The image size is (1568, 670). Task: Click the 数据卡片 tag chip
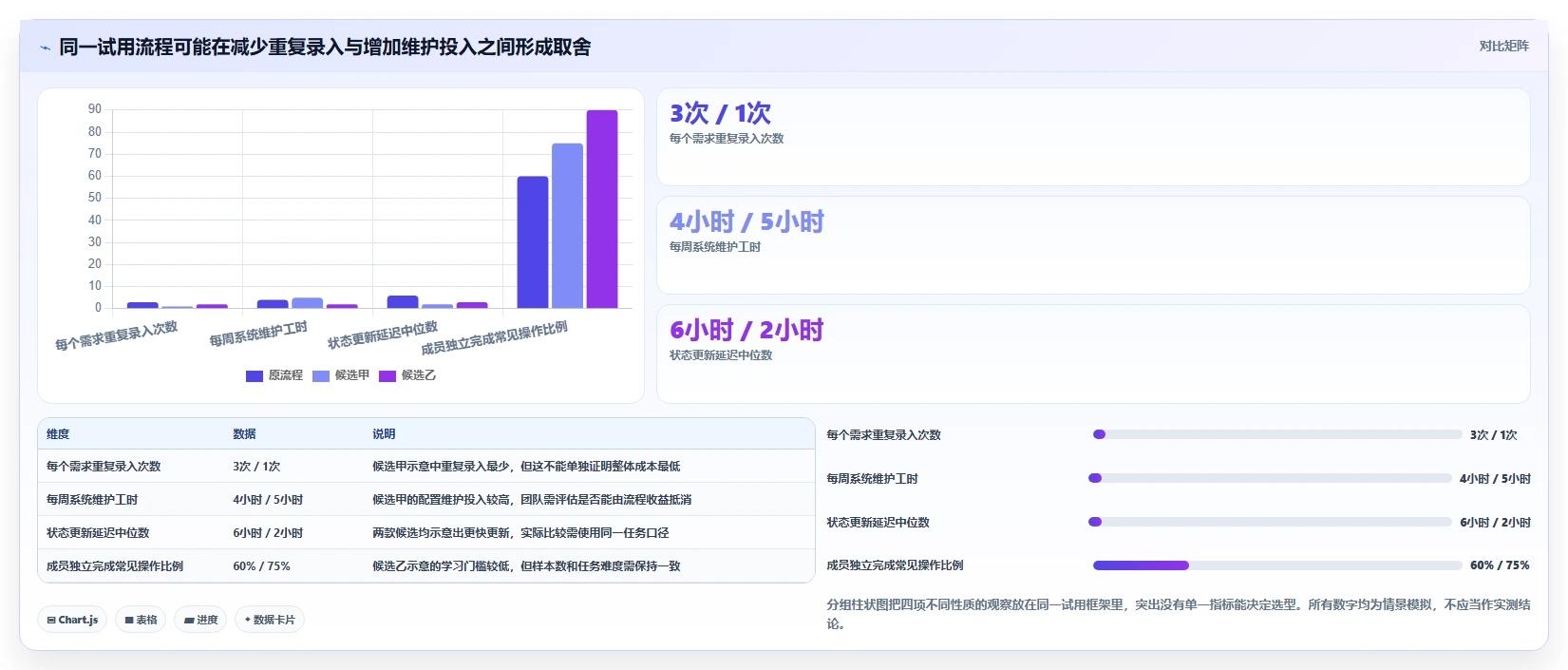(270, 620)
